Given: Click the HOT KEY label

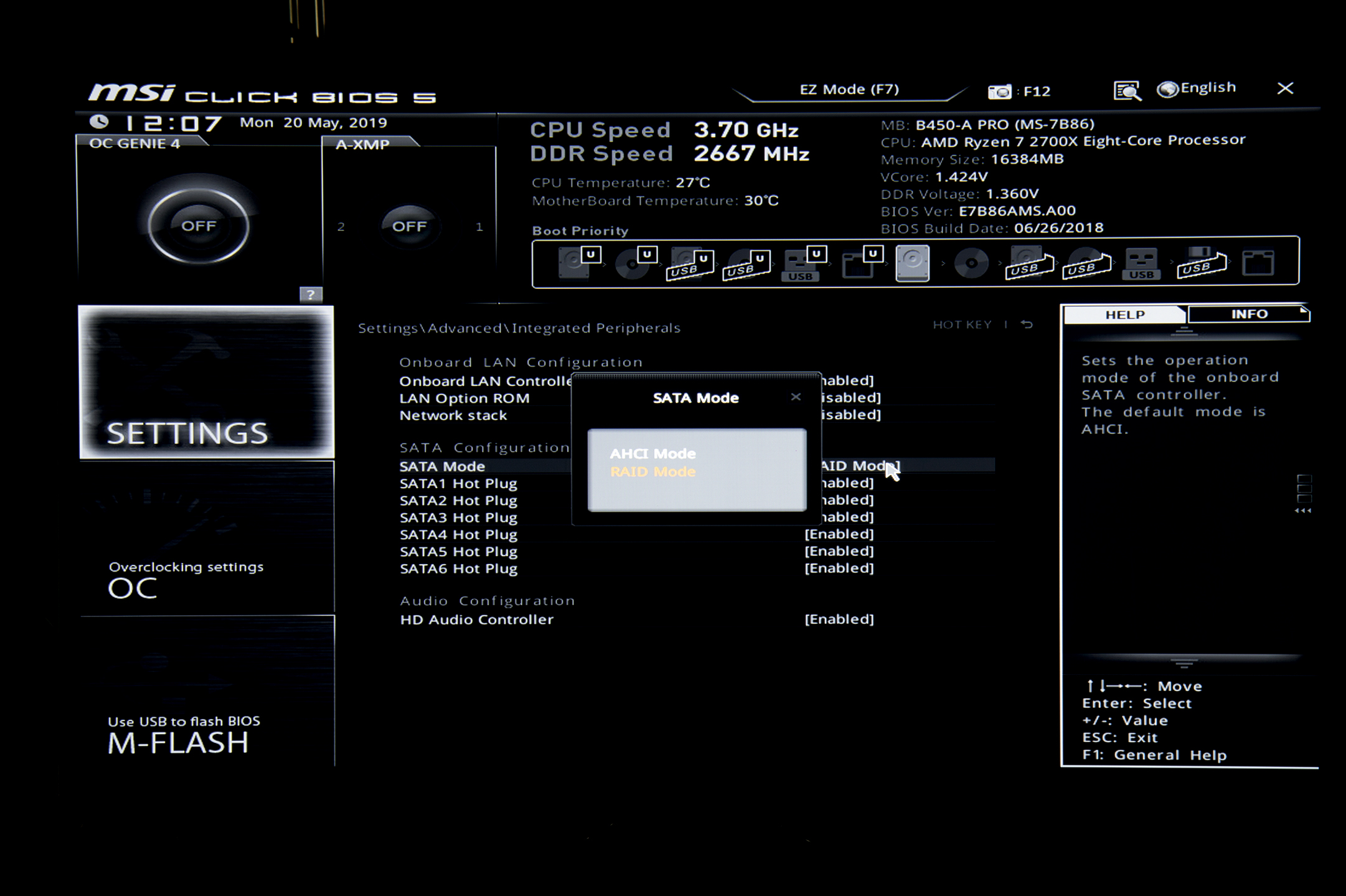Looking at the screenshot, I should click(x=962, y=324).
